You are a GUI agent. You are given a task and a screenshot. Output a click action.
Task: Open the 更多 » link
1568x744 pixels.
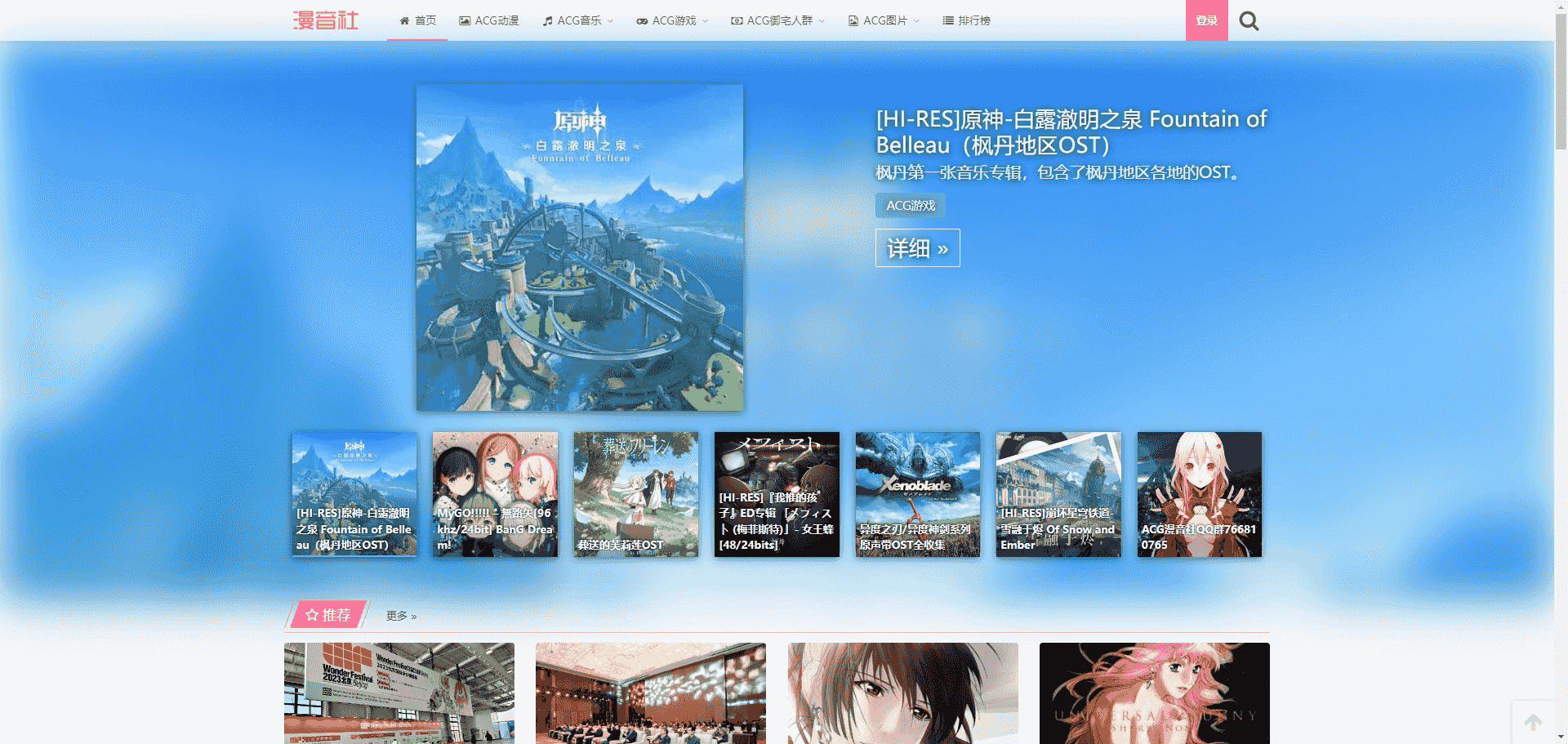pos(401,616)
